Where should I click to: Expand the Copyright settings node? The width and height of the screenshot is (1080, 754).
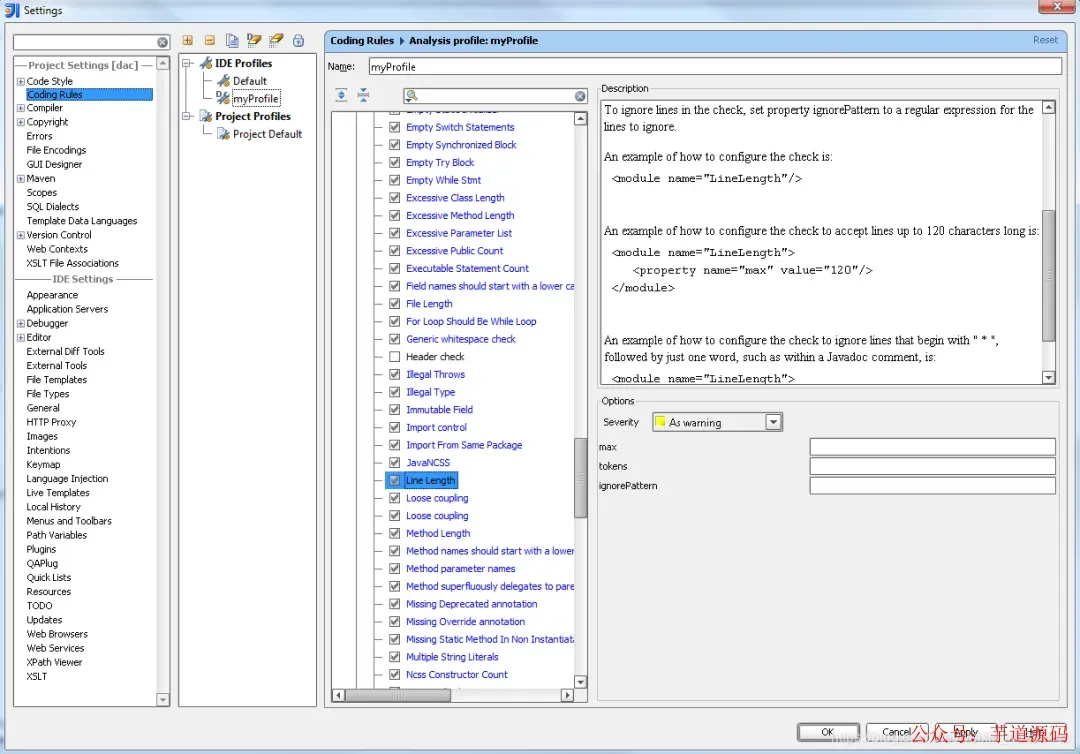tap(21, 122)
